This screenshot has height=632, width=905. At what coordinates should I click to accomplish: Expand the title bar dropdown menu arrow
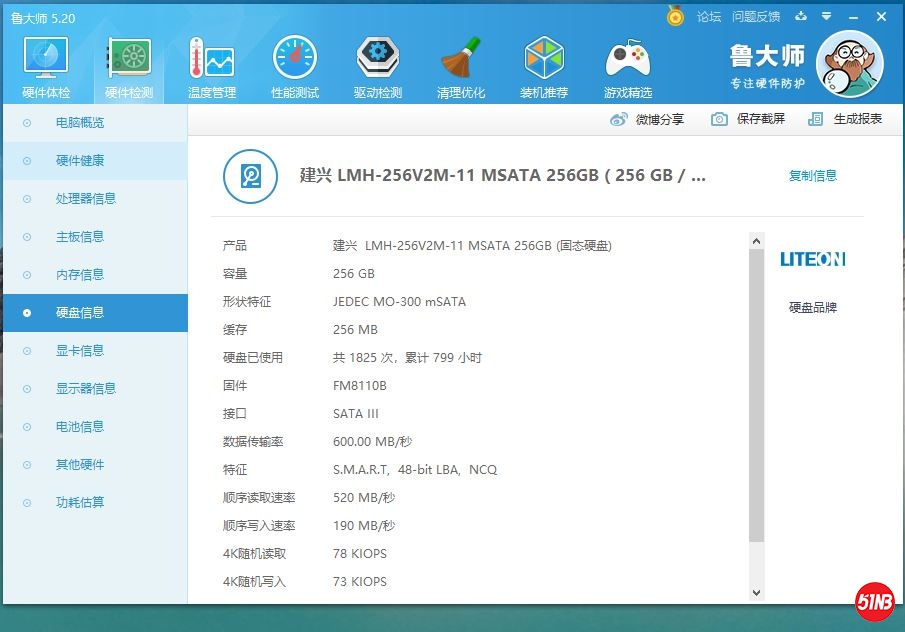826,17
